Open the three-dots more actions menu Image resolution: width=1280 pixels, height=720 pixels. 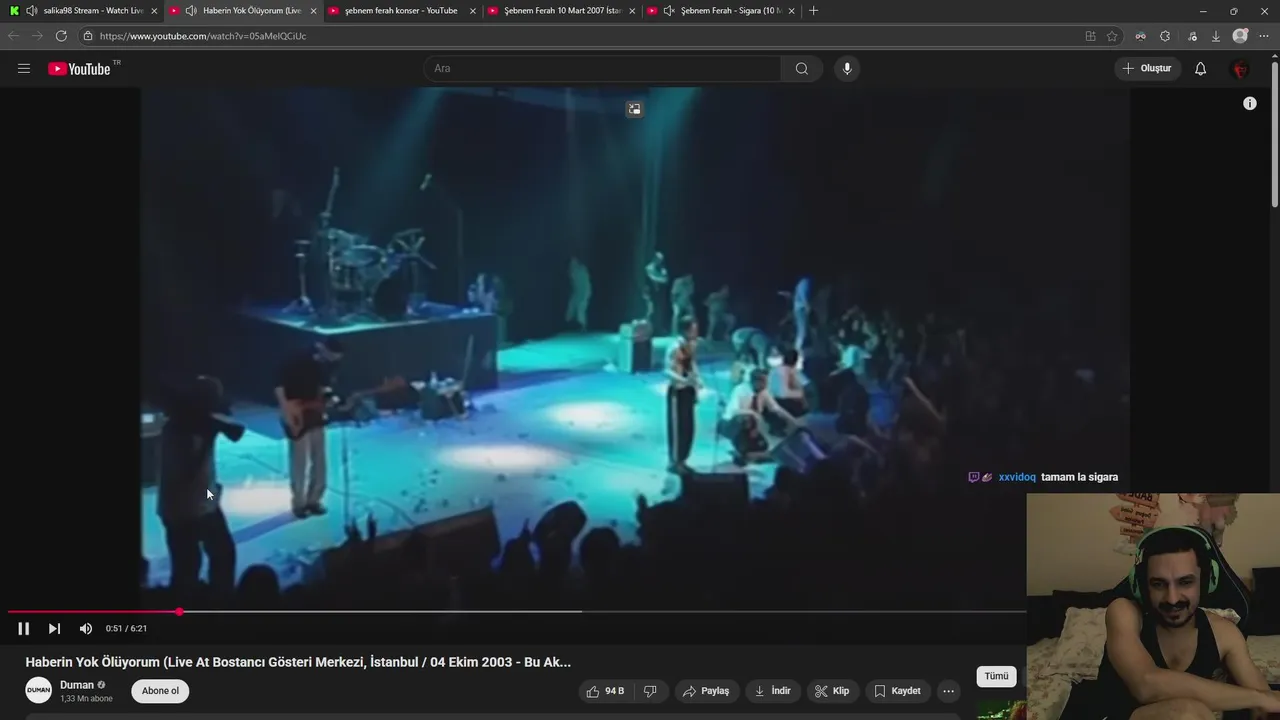[x=949, y=691]
